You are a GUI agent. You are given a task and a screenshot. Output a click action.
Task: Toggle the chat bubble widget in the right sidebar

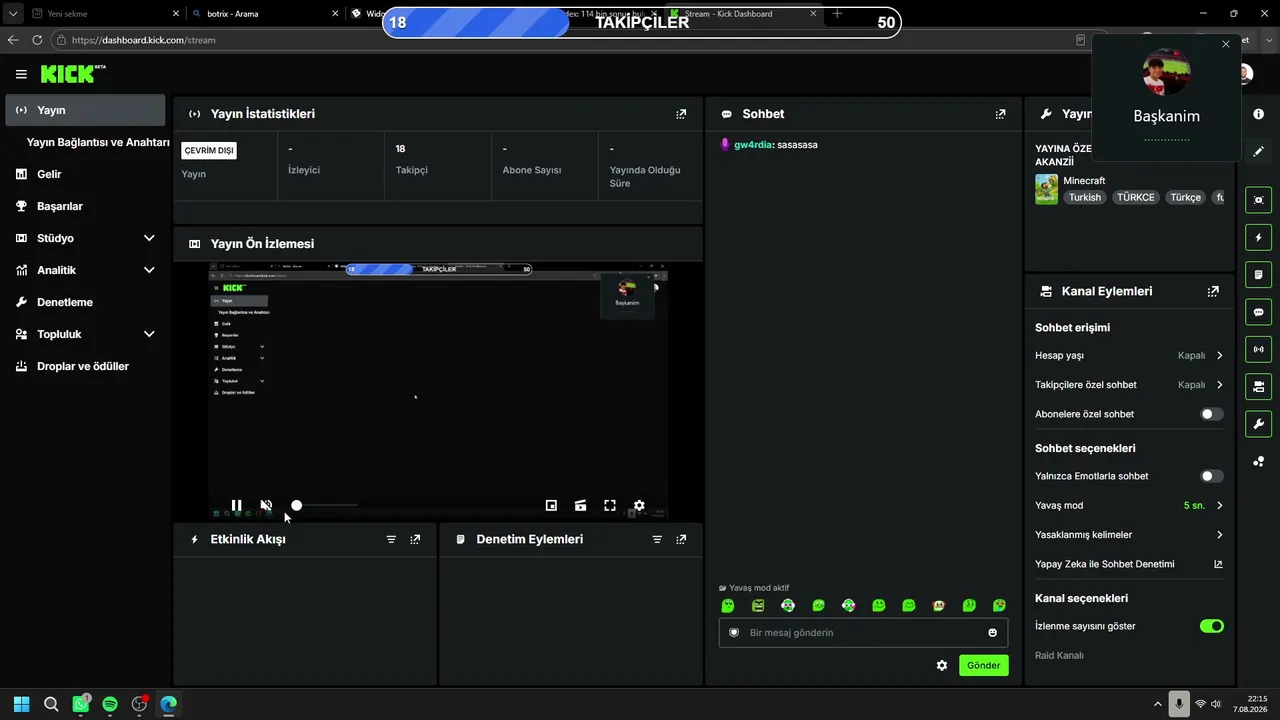click(x=1259, y=312)
